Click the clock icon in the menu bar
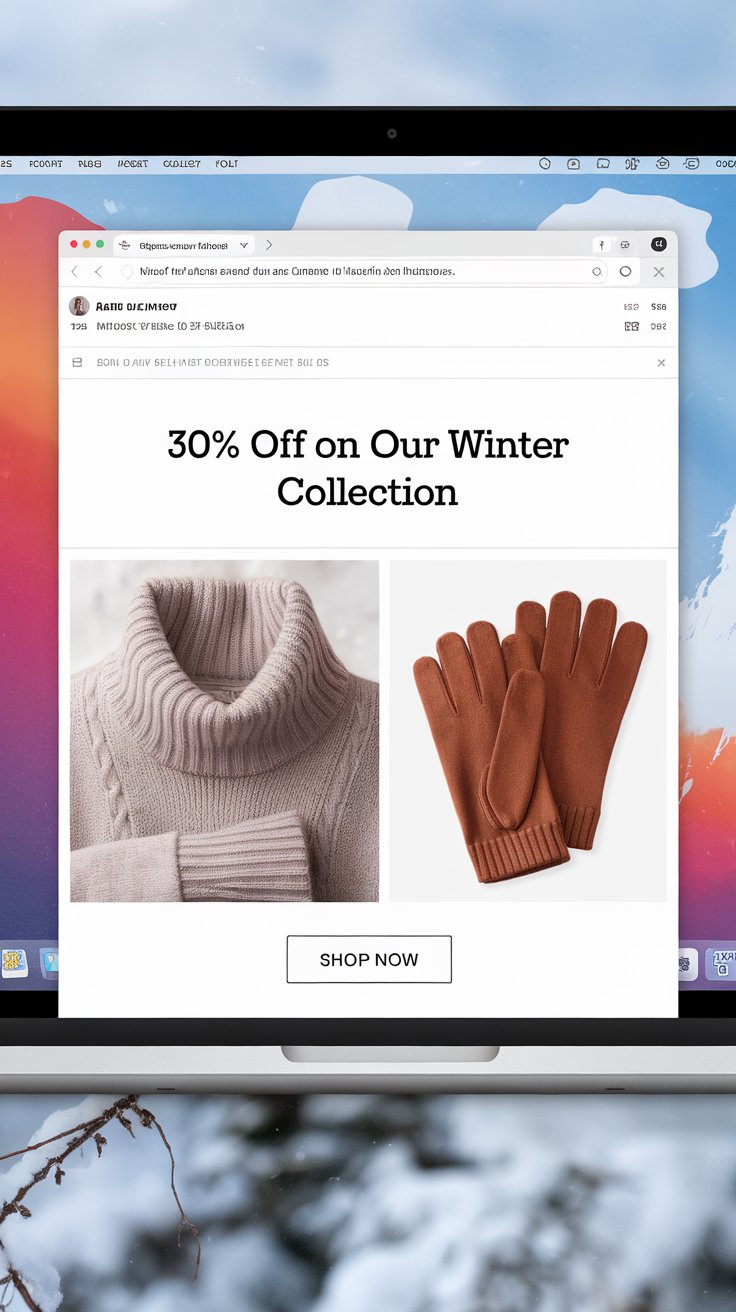The width and height of the screenshot is (736, 1312). tap(545, 163)
